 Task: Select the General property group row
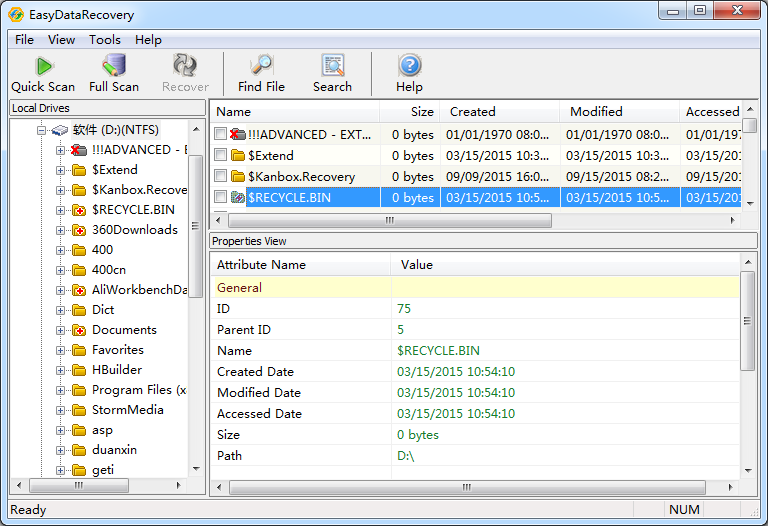(475, 287)
